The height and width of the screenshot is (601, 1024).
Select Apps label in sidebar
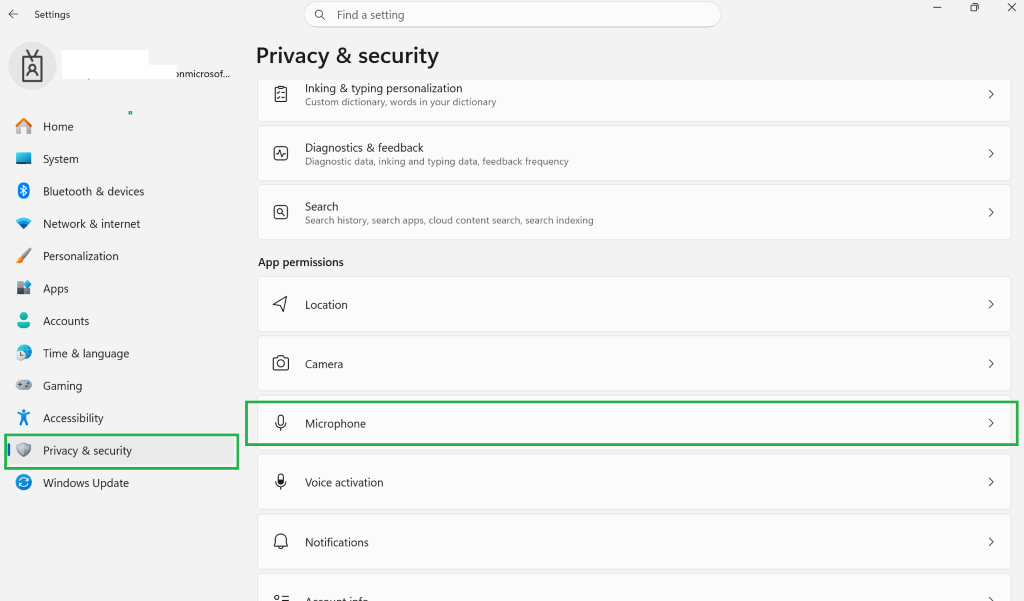56,289
